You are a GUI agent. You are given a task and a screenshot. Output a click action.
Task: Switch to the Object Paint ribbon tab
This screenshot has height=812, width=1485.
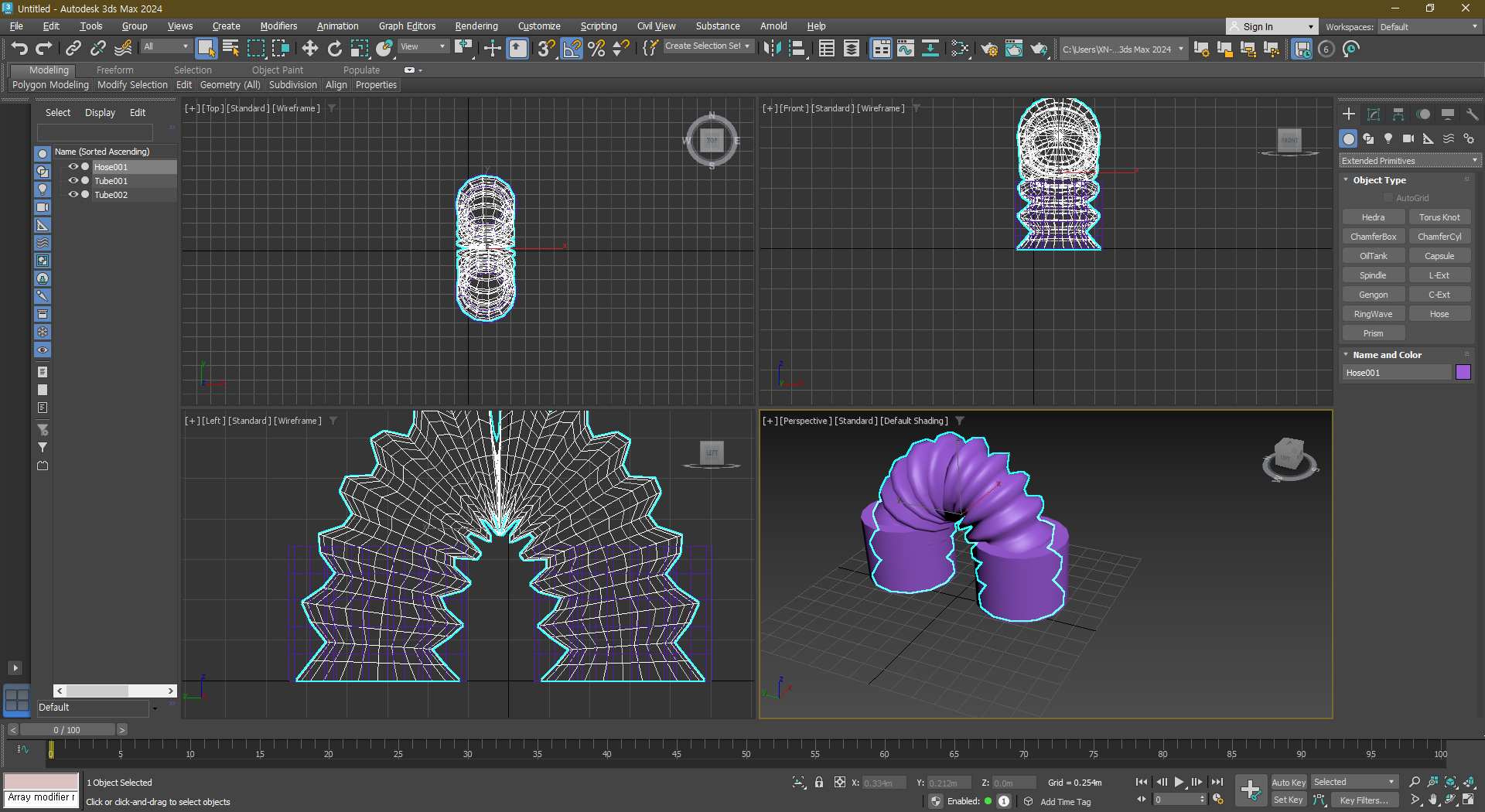pos(278,70)
